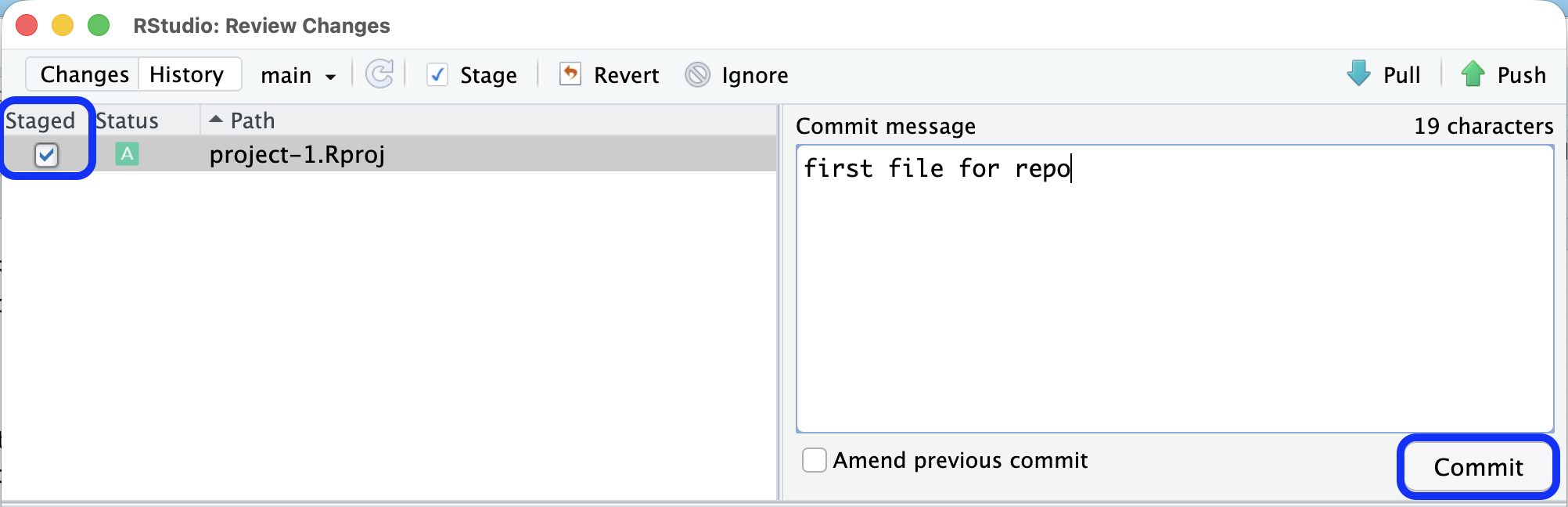Viewport: 1568px width, 507px height.
Task: Click the Path column sort arrow
Action: pos(216,119)
